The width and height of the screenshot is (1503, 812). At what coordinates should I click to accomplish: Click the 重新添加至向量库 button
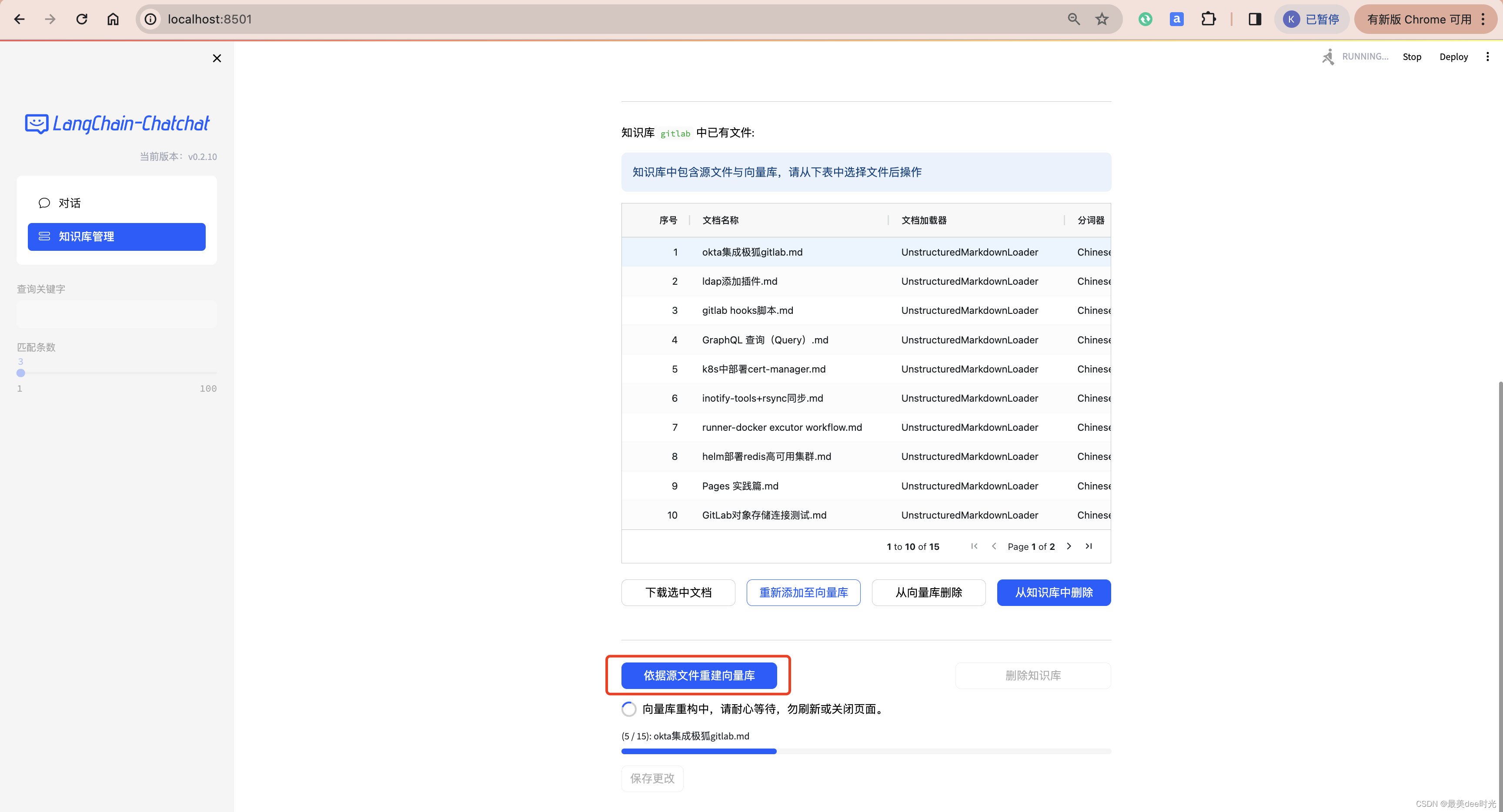coord(803,592)
